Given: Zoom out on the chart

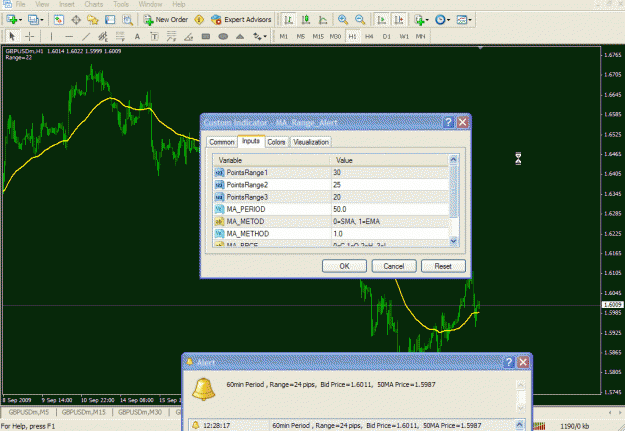Looking at the screenshot, I should tap(360, 20).
